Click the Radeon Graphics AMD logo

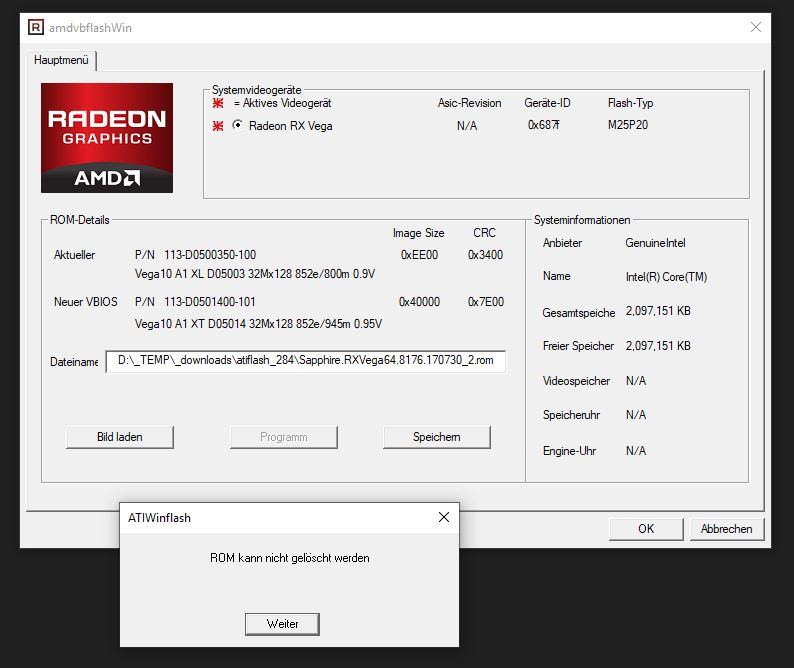pyautogui.click(x=107, y=138)
